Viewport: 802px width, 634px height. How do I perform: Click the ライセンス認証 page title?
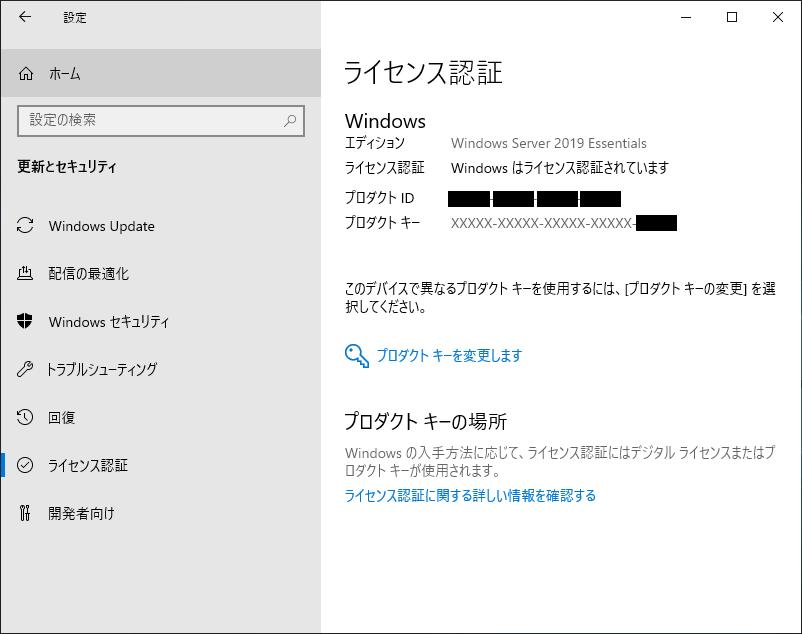point(424,73)
